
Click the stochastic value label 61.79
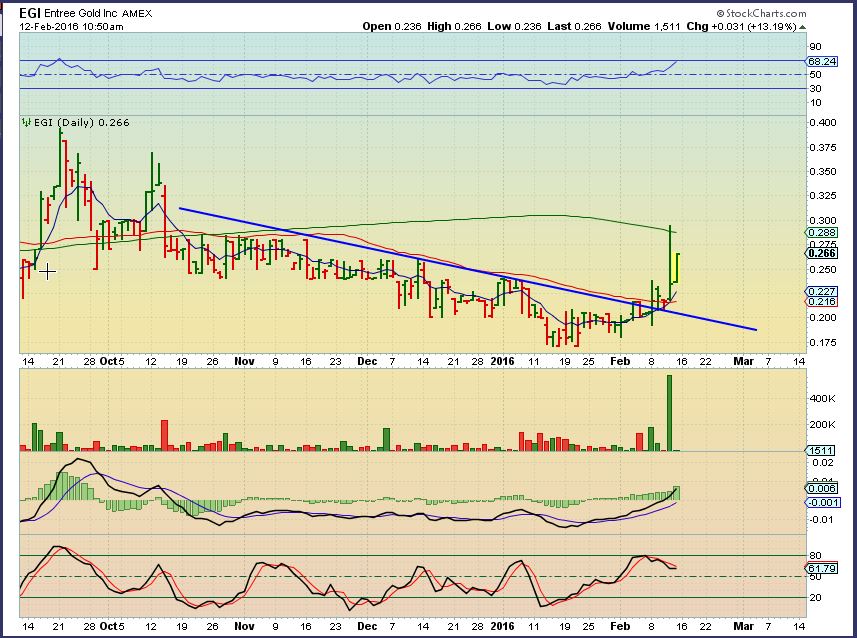pyautogui.click(x=822, y=568)
